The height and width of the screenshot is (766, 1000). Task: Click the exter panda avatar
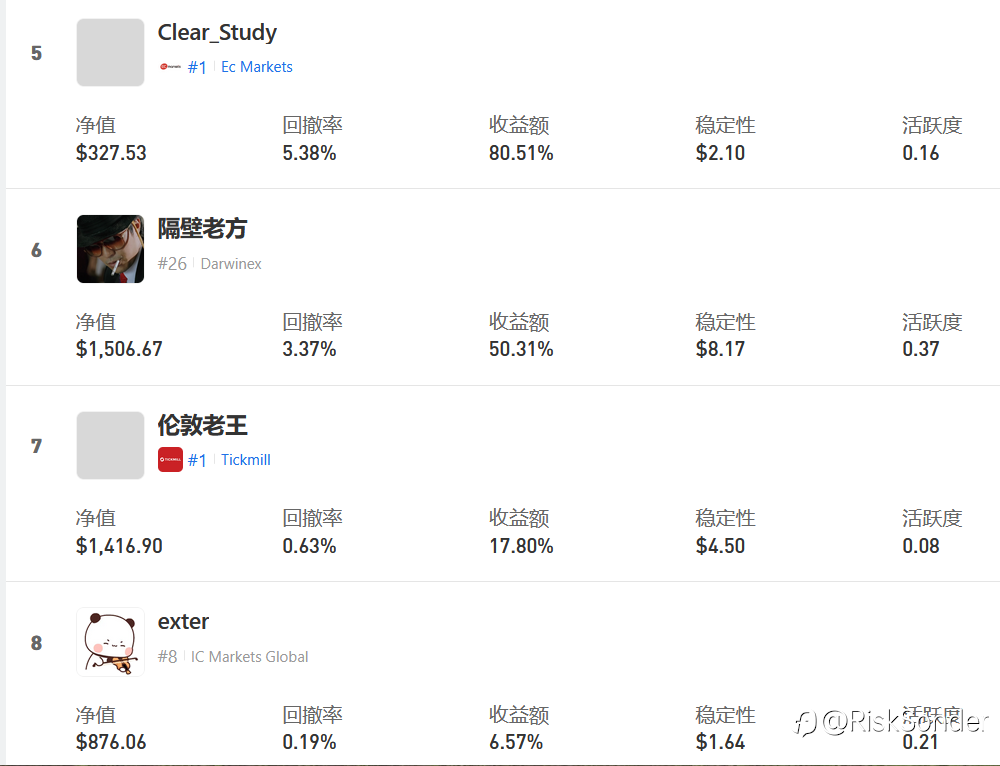pyautogui.click(x=110, y=642)
